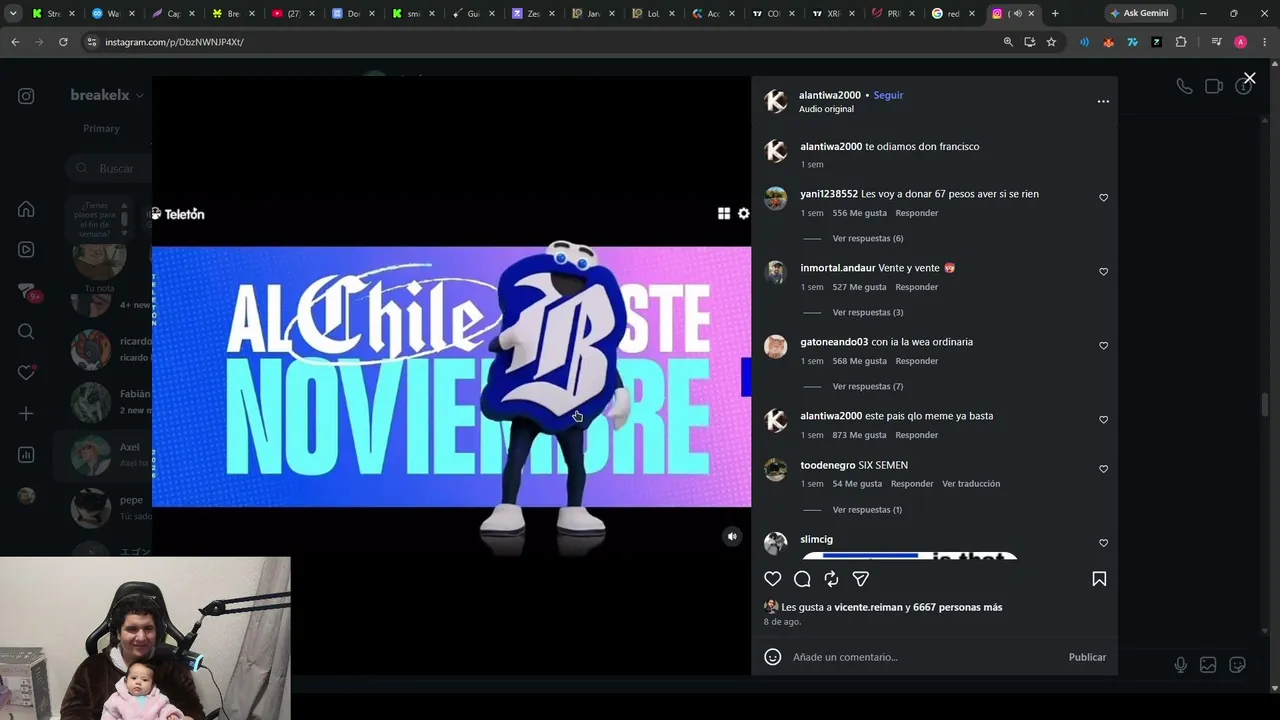Image resolution: width=1280 pixels, height=720 pixels.
Task: Like slimcig's comment
Action: 1104,543
